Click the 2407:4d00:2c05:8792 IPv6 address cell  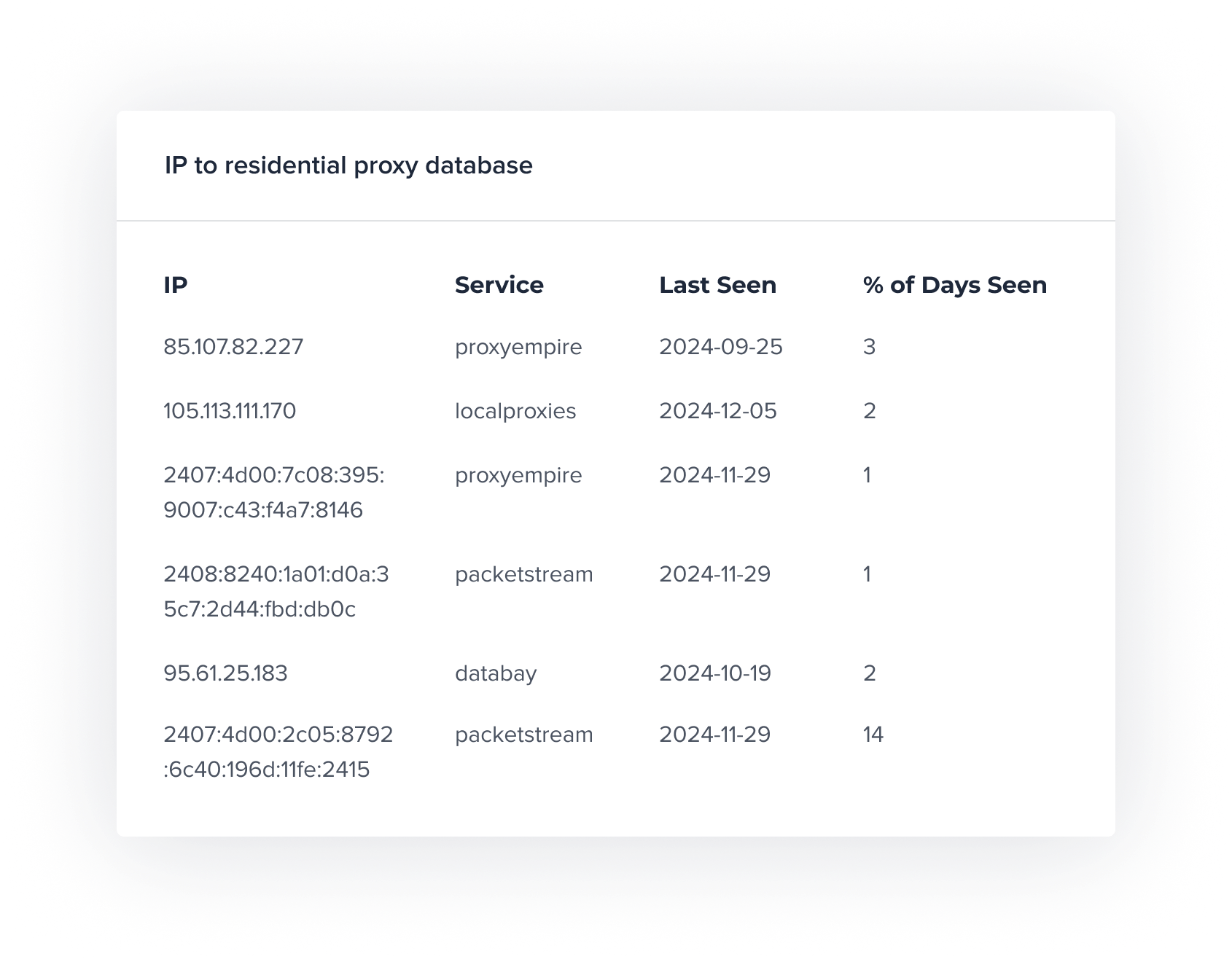pyautogui.click(x=278, y=752)
